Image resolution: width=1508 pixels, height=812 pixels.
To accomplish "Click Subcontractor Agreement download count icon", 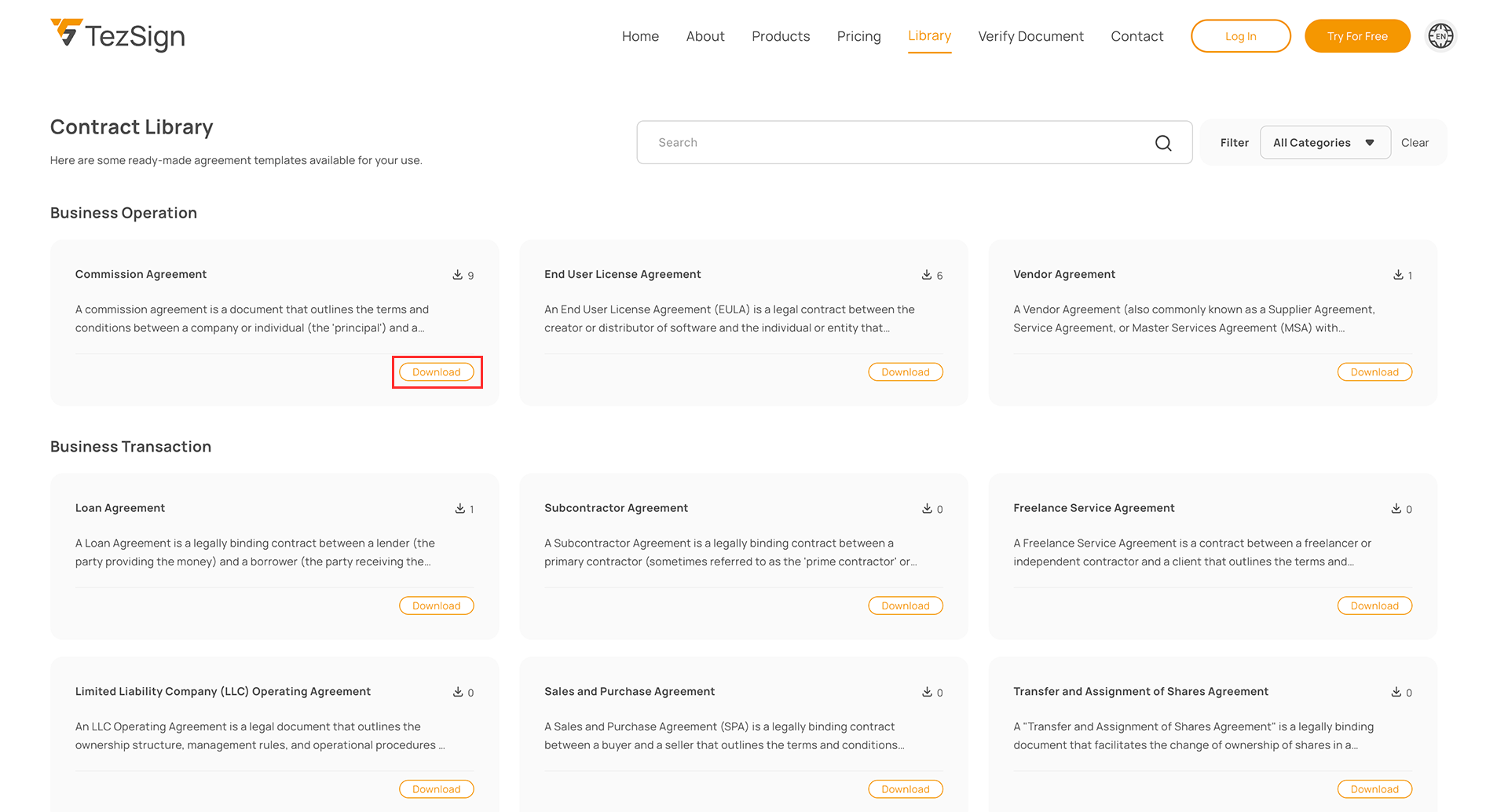I will (x=927, y=509).
